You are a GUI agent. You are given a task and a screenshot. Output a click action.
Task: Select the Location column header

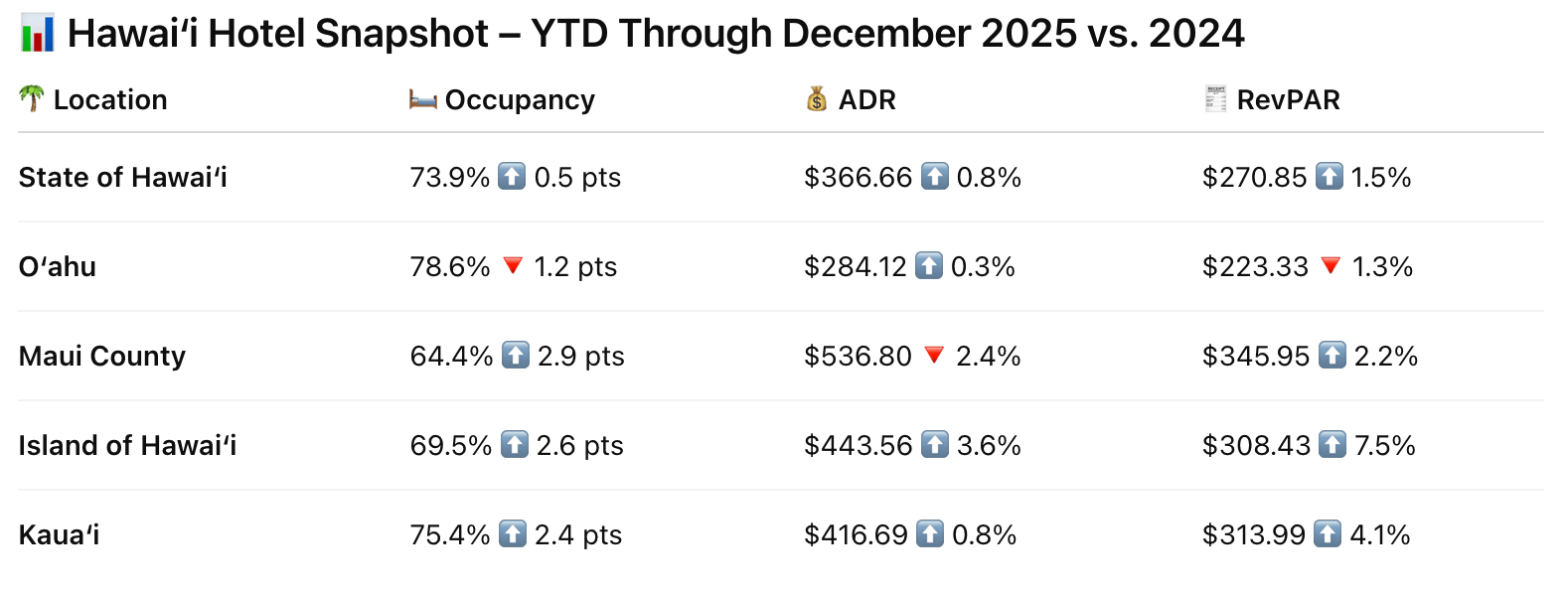pyautogui.click(x=110, y=100)
